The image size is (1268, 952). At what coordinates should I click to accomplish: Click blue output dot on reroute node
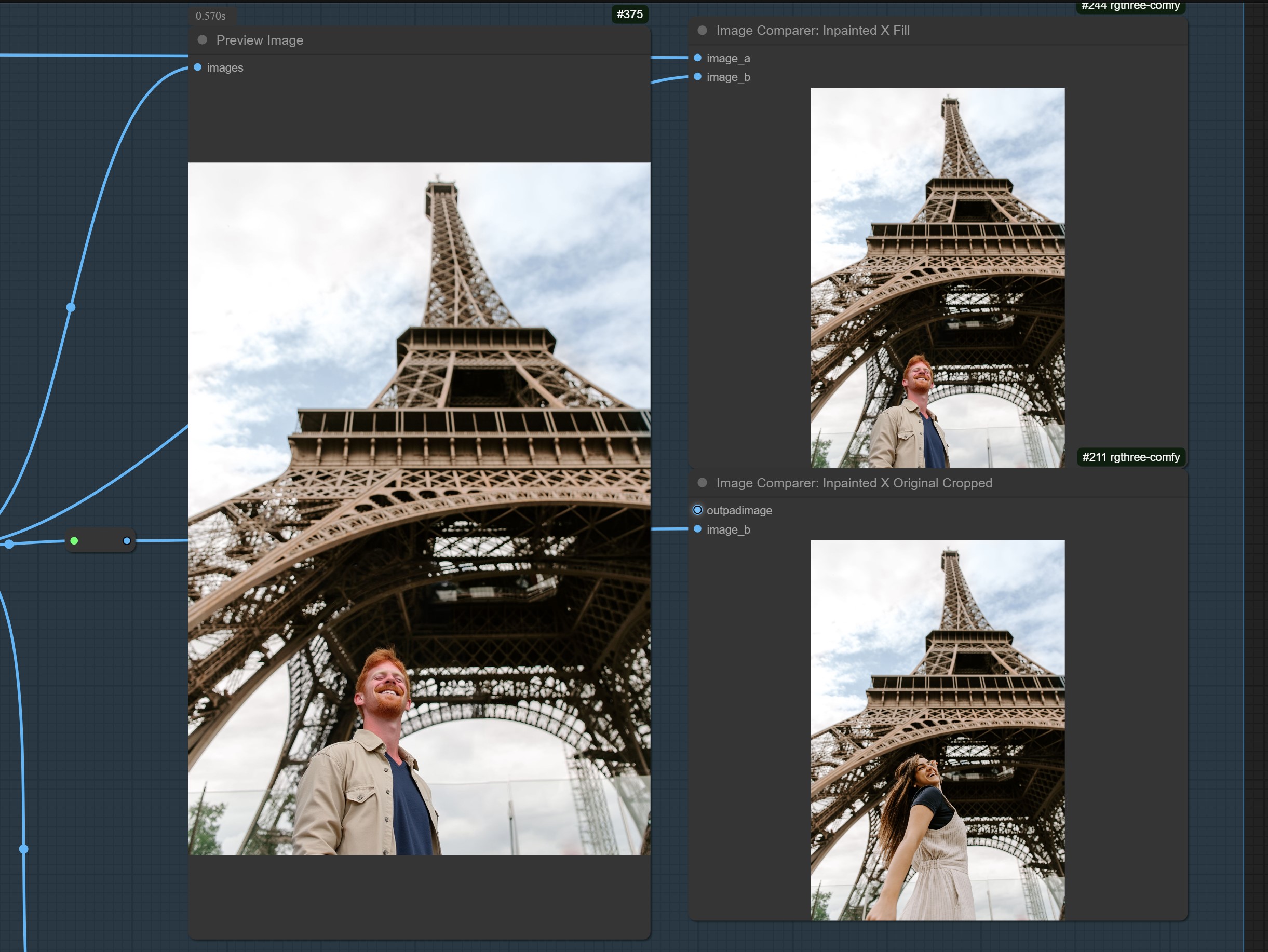click(x=127, y=540)
